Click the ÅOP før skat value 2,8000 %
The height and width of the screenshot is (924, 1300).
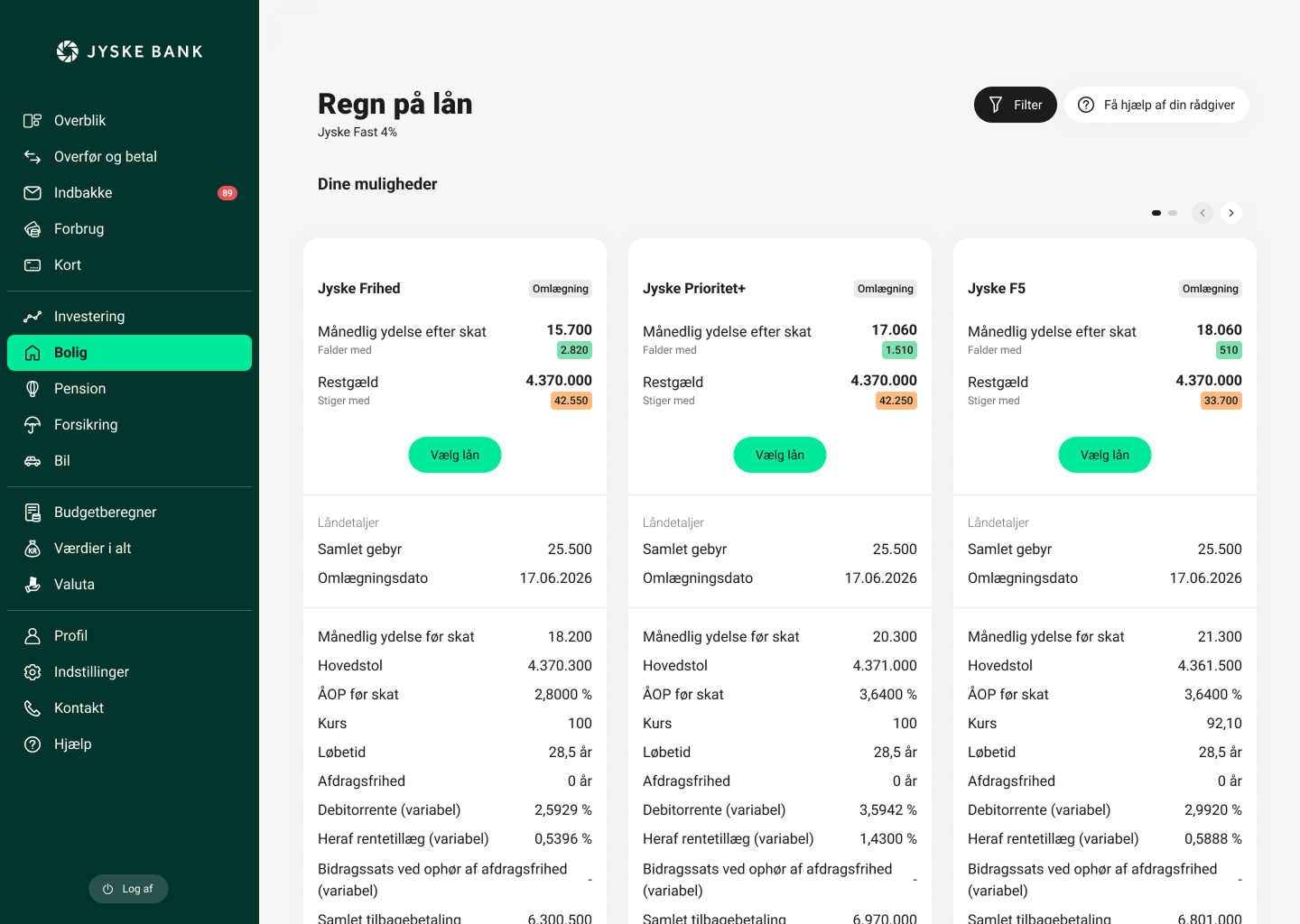point(563,695)
